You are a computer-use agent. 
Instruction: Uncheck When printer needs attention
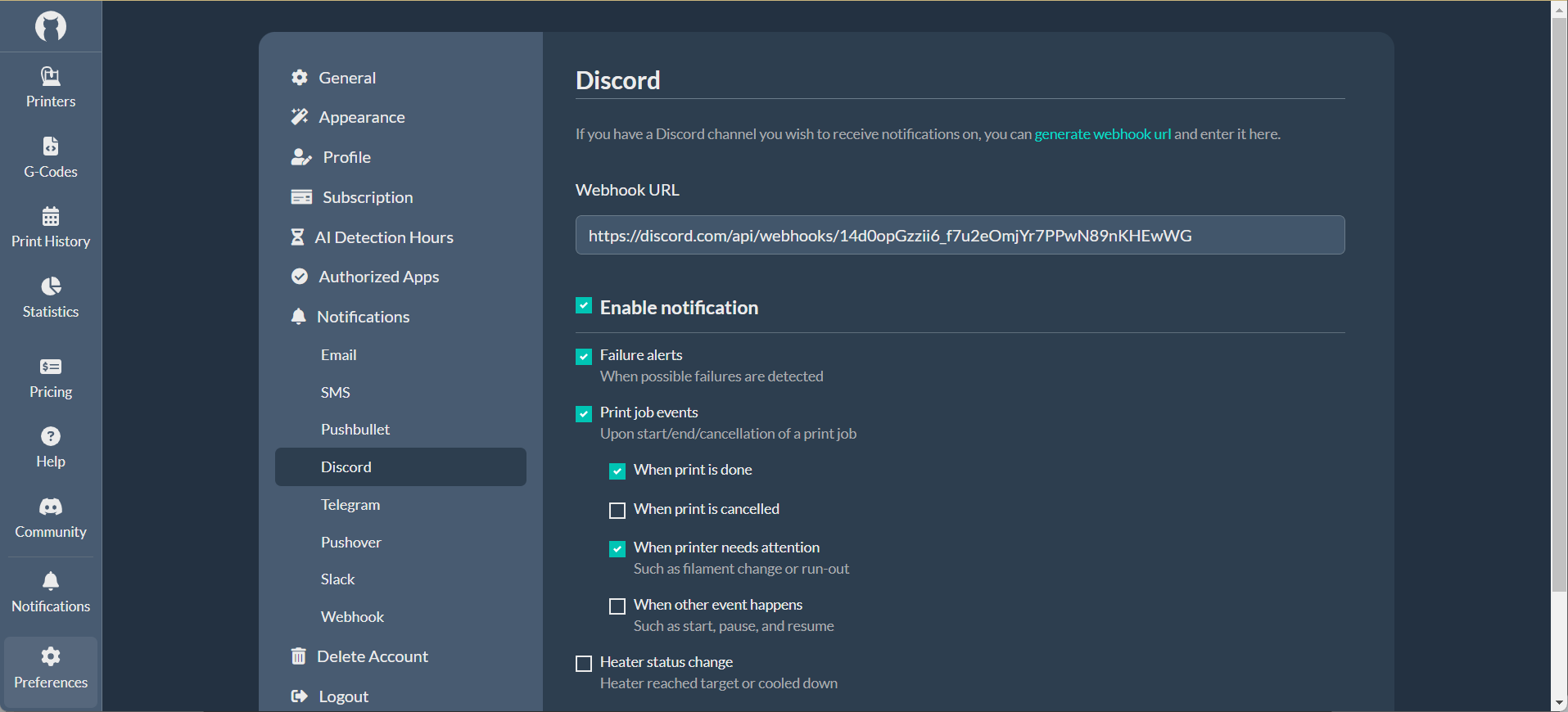[x=617, y=549]
